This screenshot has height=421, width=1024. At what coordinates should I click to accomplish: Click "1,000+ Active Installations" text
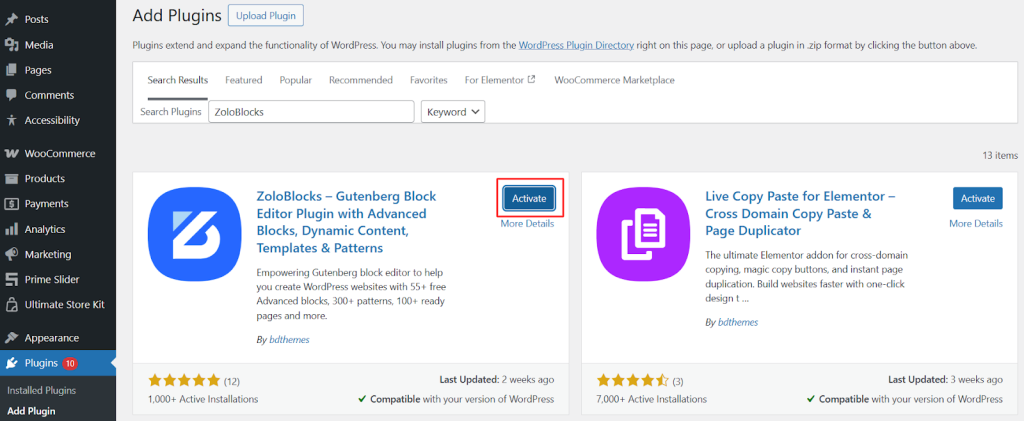tap(203, 399)
